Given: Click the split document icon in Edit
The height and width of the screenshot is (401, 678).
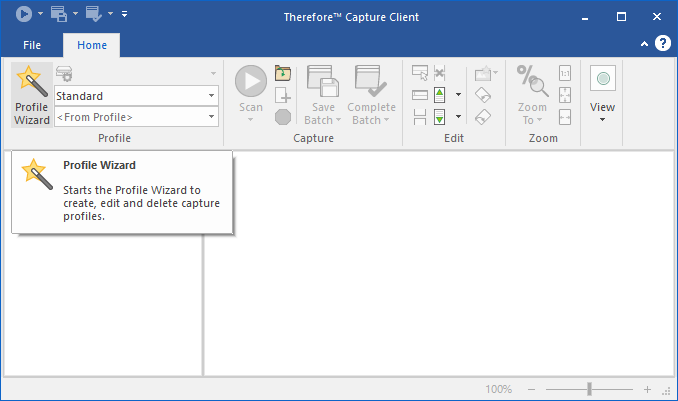Looking at the screenshot, I should pyautogui.click(x=420, y=117).
